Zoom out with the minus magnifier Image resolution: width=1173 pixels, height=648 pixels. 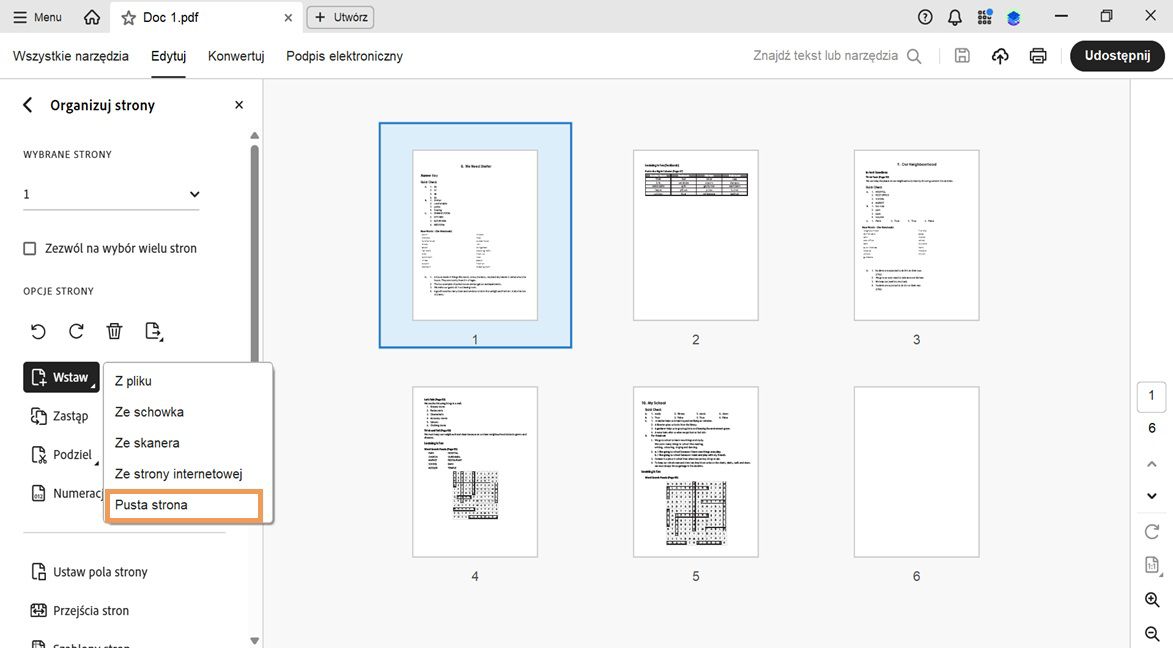1152,635
